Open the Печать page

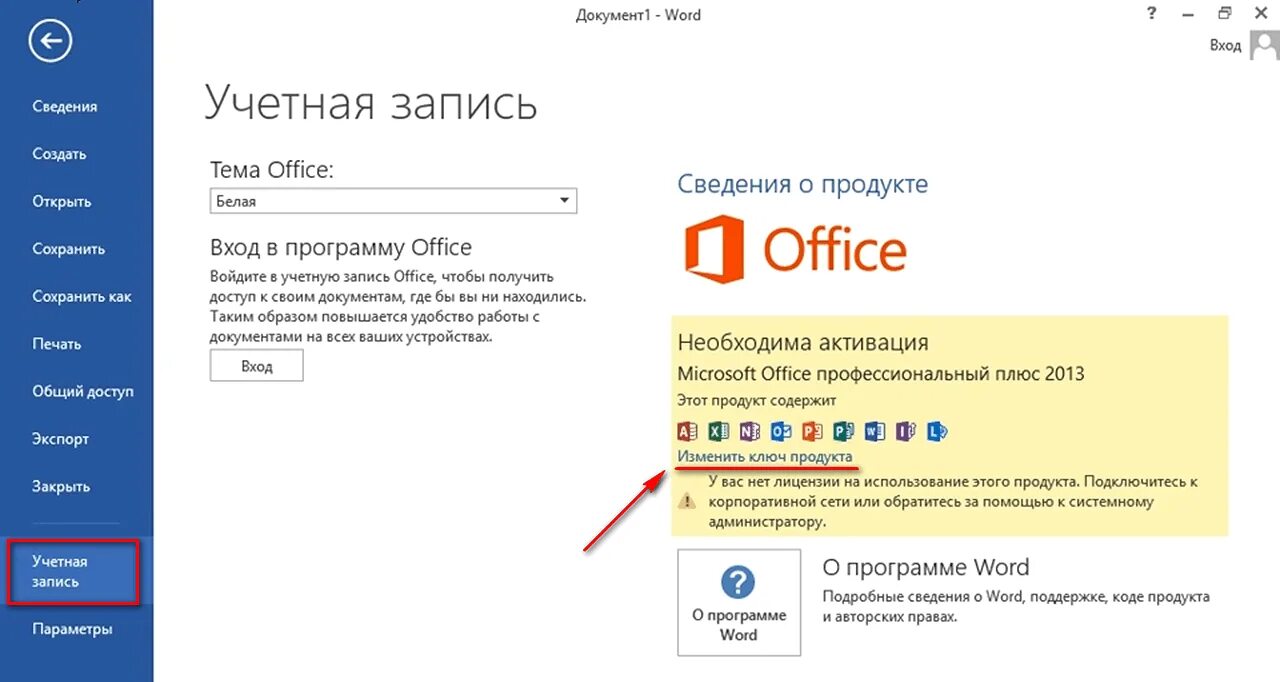(x=57, y=344)
